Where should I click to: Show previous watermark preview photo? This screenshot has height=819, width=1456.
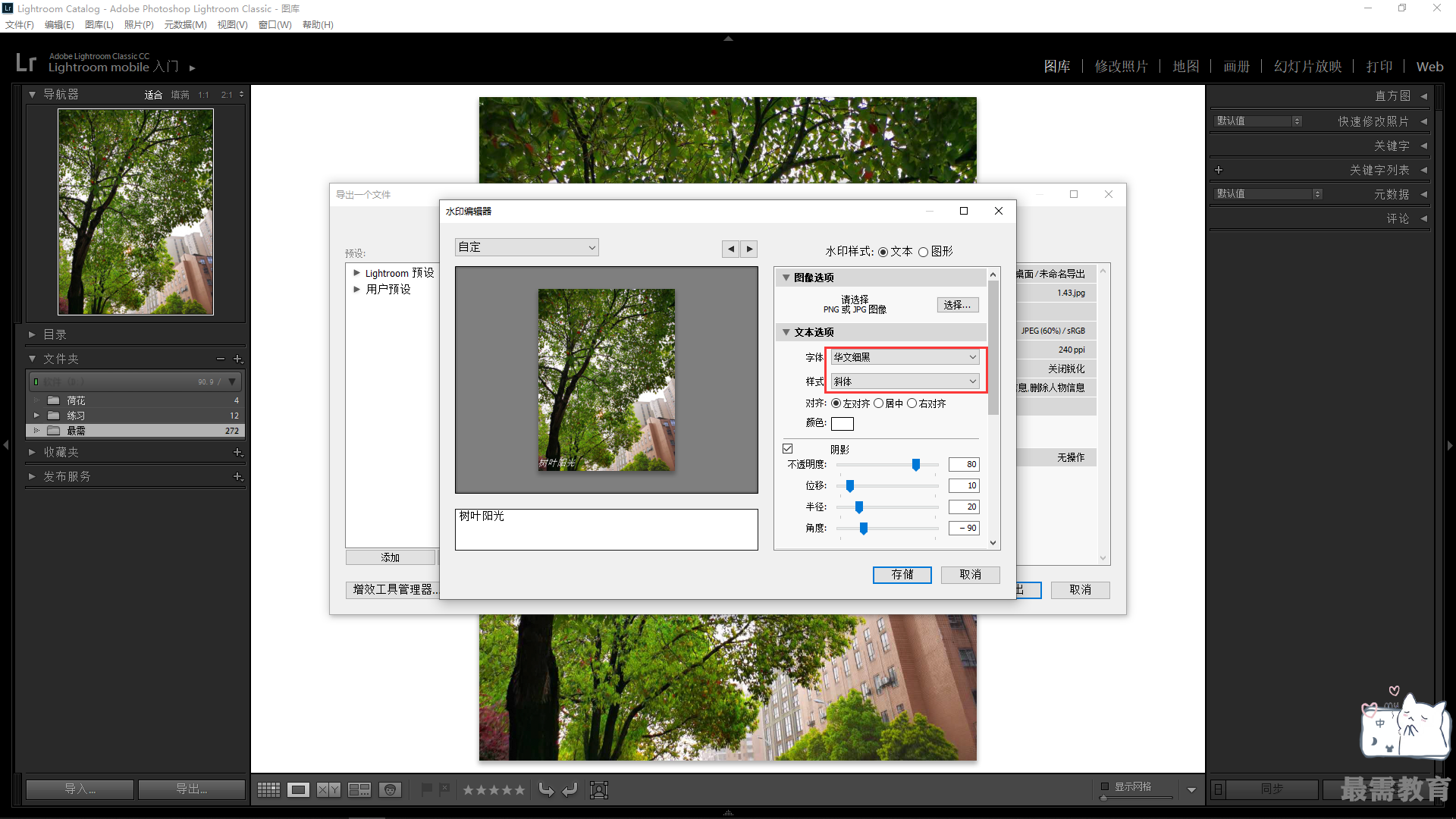tap(730, 249)
